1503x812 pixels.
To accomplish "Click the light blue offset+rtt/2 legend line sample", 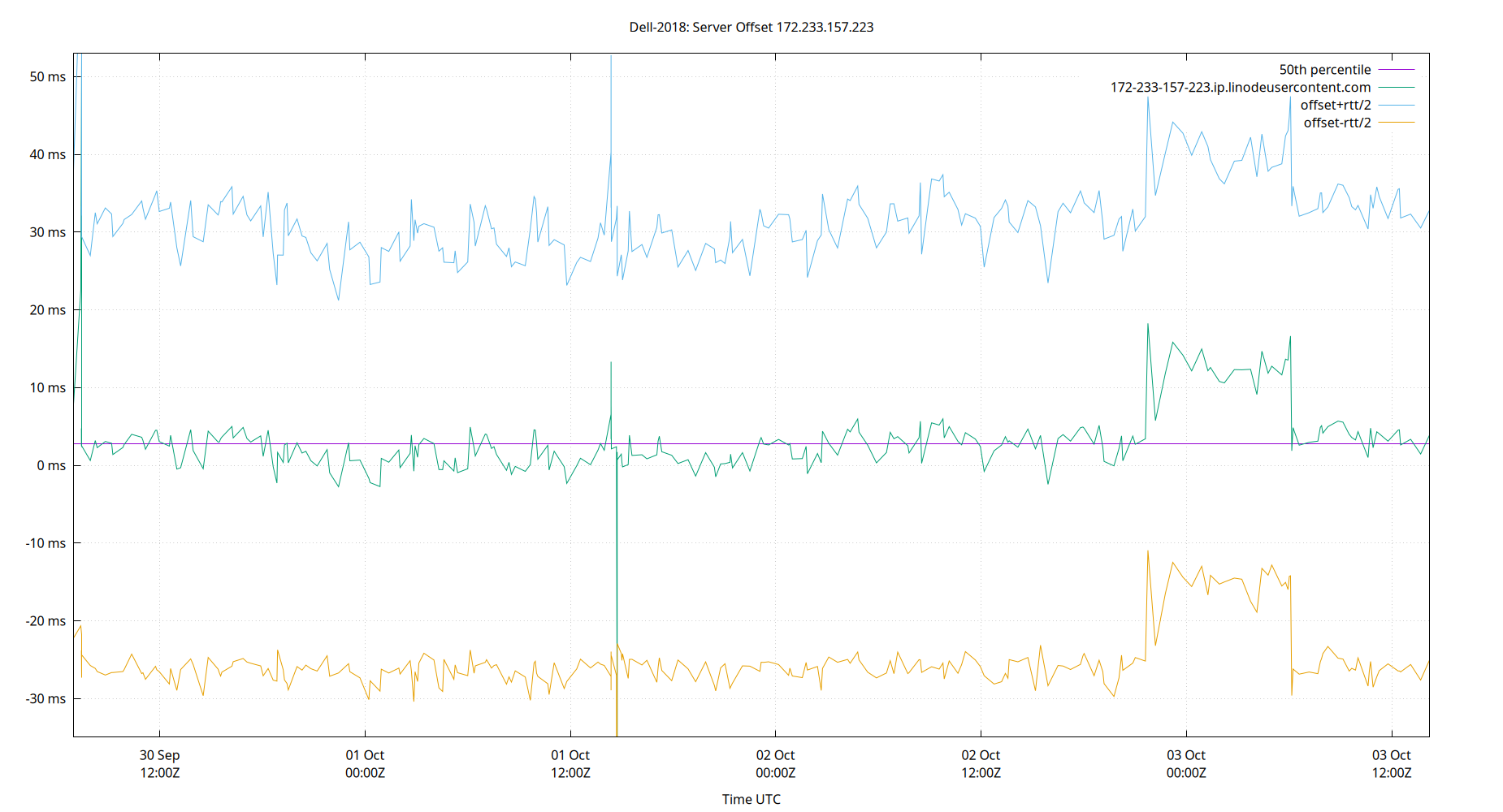I will coord(1397,106).
